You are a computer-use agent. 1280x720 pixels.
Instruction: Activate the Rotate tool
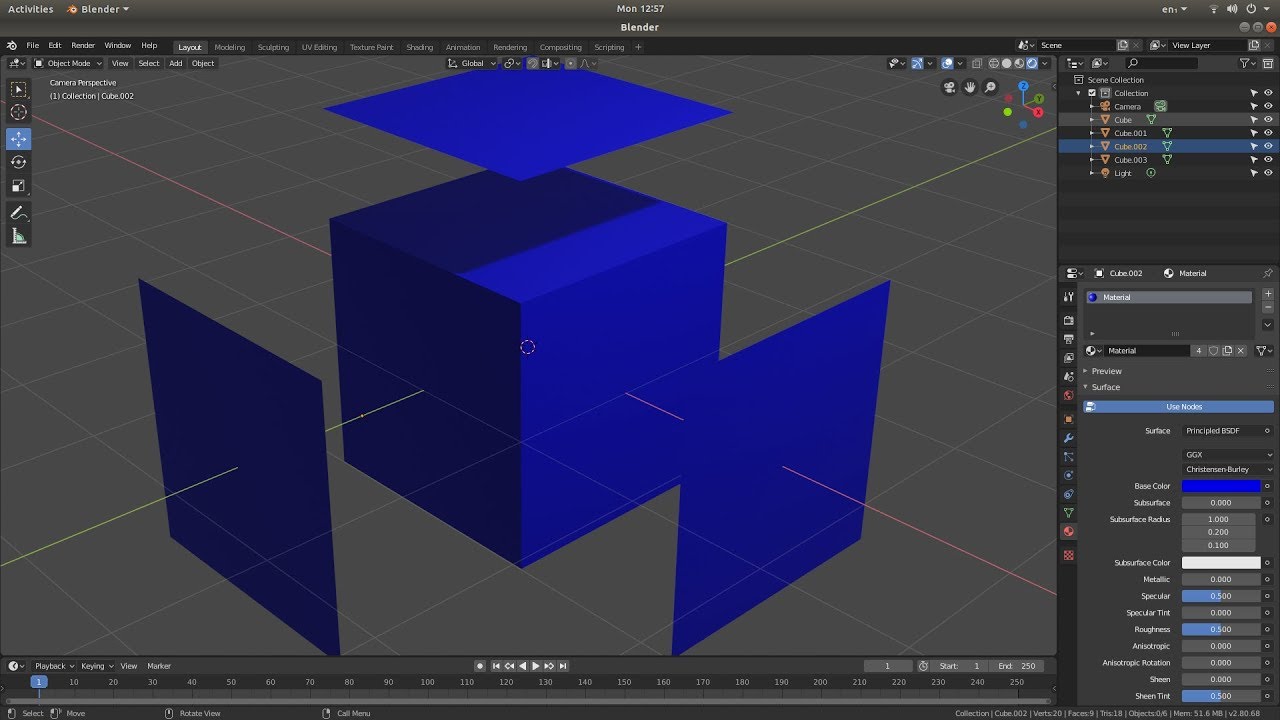tap(19, 162)
